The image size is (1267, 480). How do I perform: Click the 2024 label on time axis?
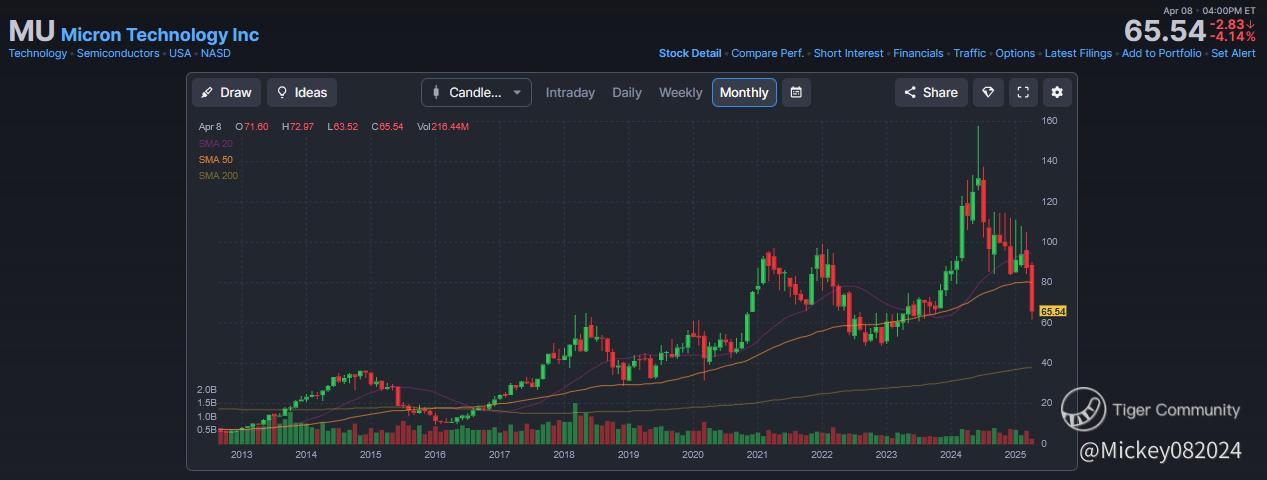951,454
